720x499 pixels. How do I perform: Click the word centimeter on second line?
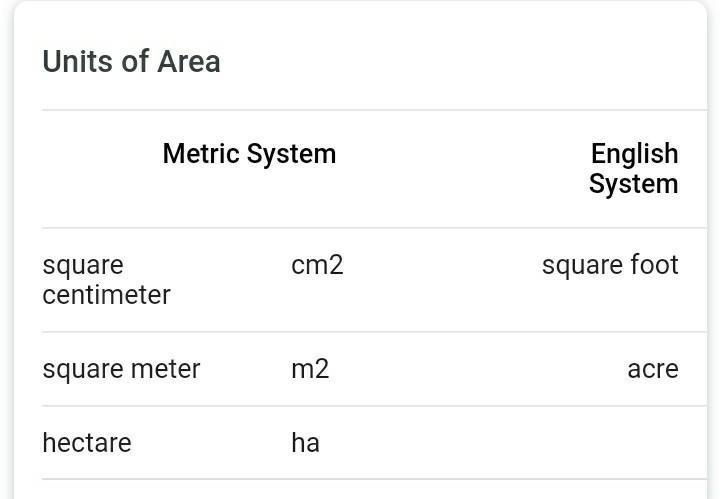[106, 295]
